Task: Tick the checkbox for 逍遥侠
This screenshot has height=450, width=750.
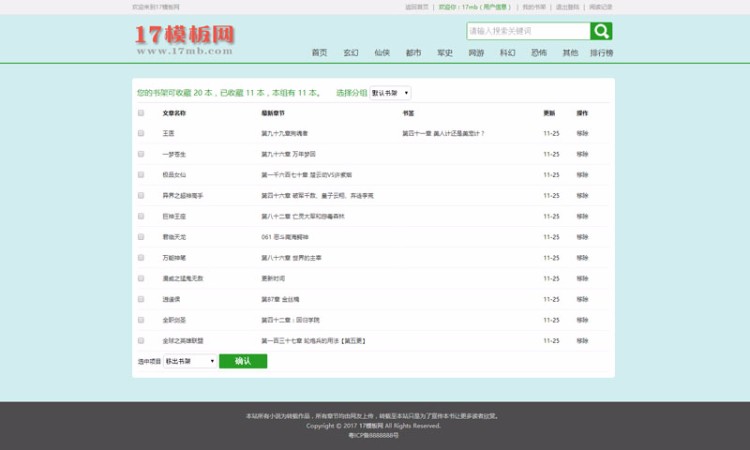Action: 141,299
